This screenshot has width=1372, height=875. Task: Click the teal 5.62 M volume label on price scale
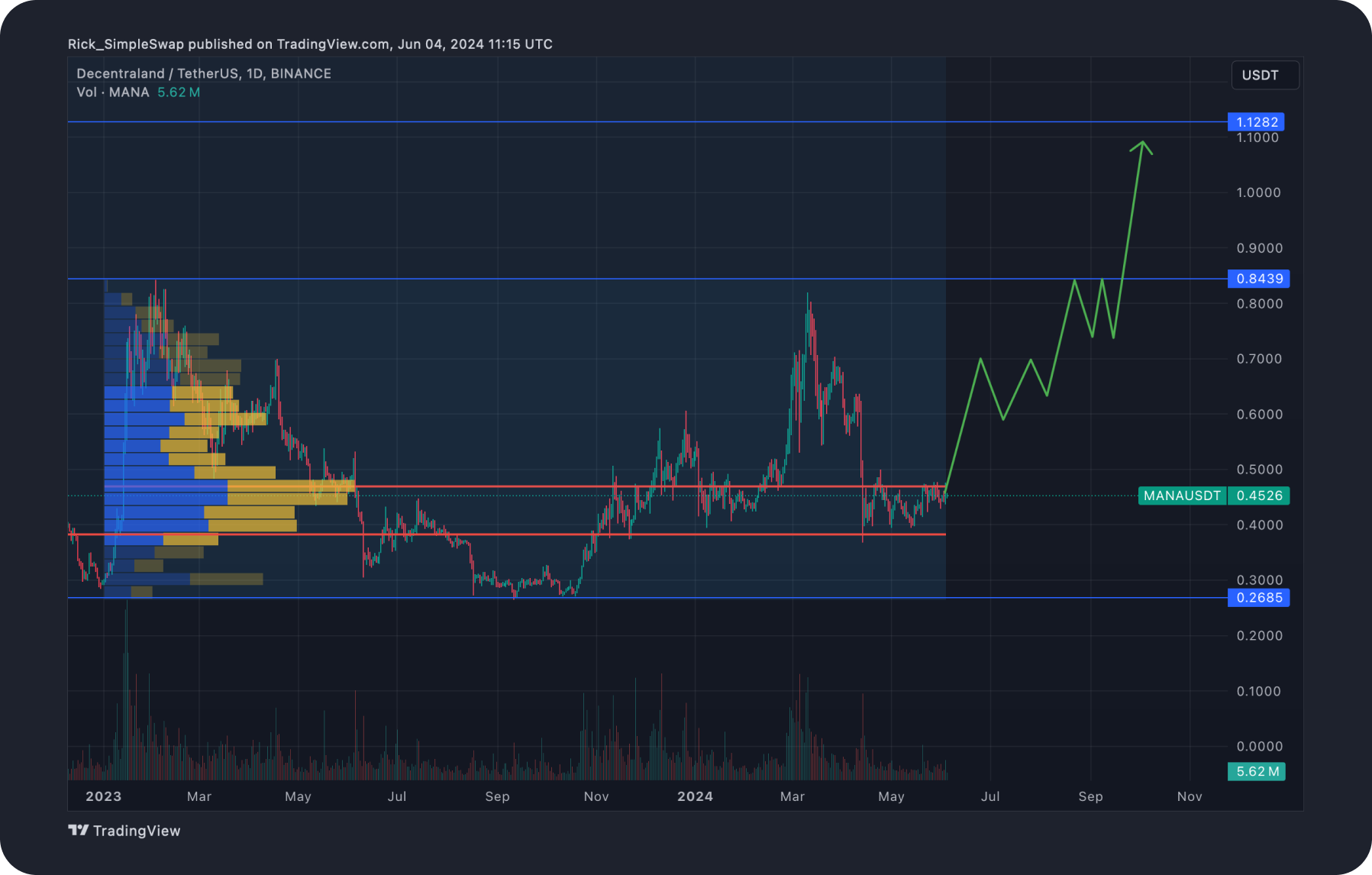(1257, 772)
